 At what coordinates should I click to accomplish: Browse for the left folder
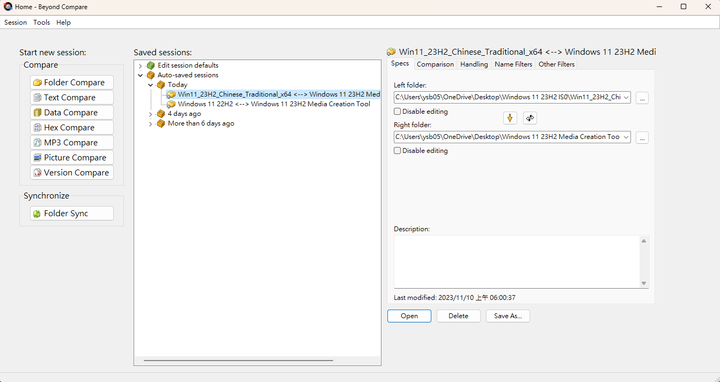(642, 98)
